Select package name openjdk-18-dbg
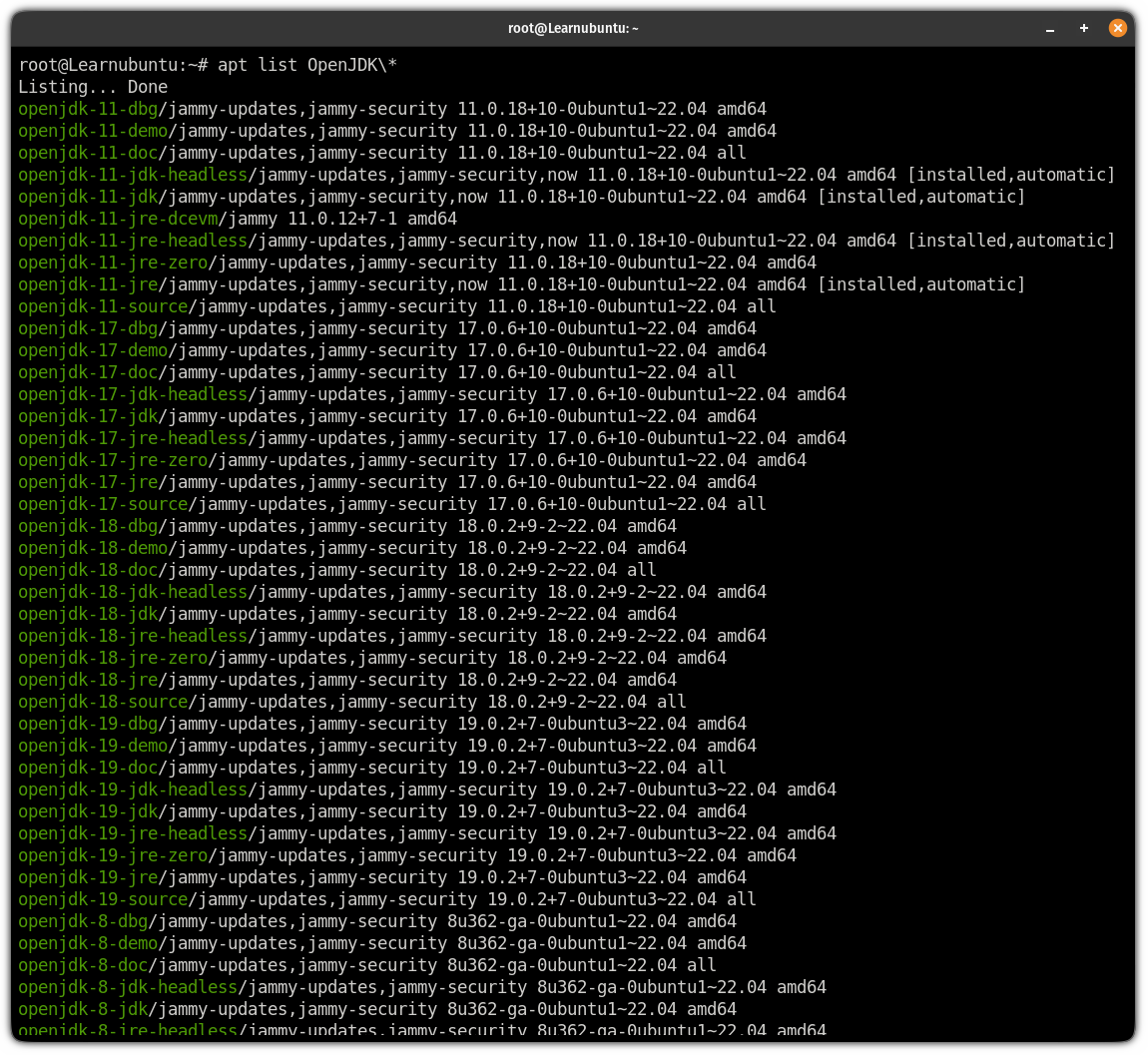 [x=88, y=526]
